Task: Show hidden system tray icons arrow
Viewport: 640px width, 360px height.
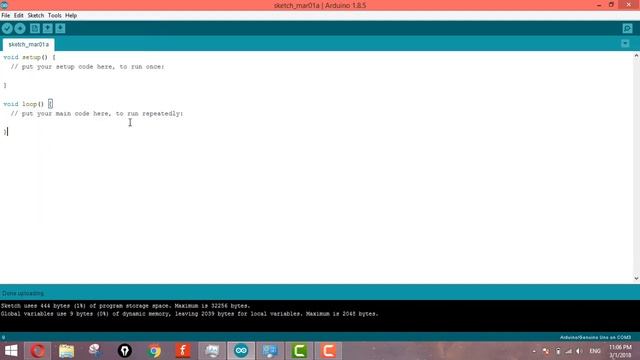Action: point(534,351)
